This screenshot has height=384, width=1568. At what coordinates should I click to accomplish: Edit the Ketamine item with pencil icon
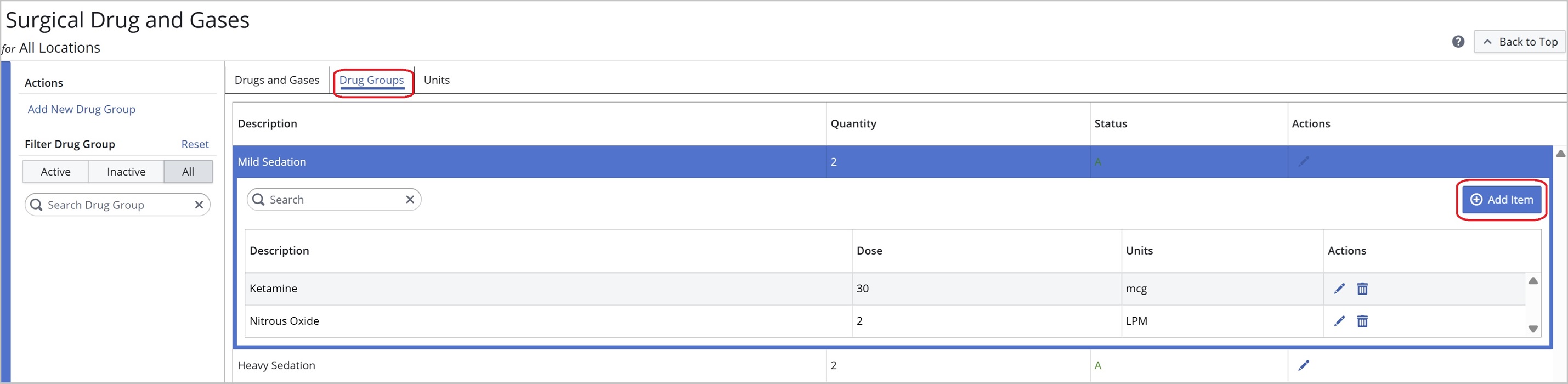(x=1339, y=289)
